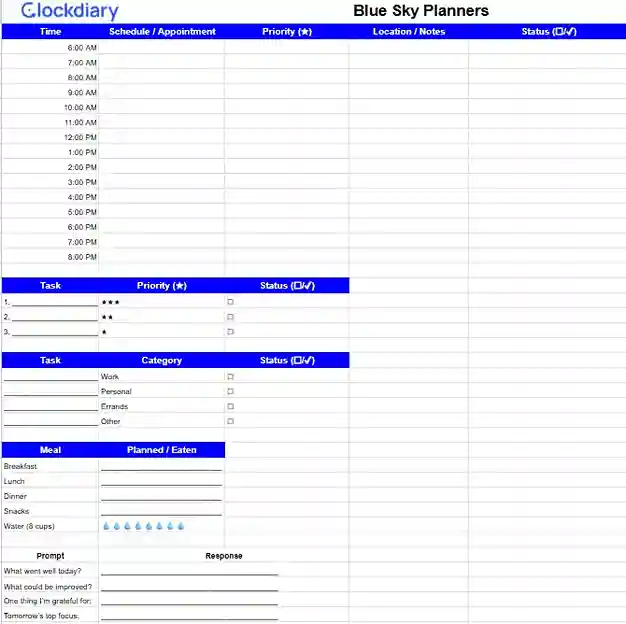This screenshot has height=624, width=626.
Task: Select the 11:00 AM time cell
Action: pos(50,123)
